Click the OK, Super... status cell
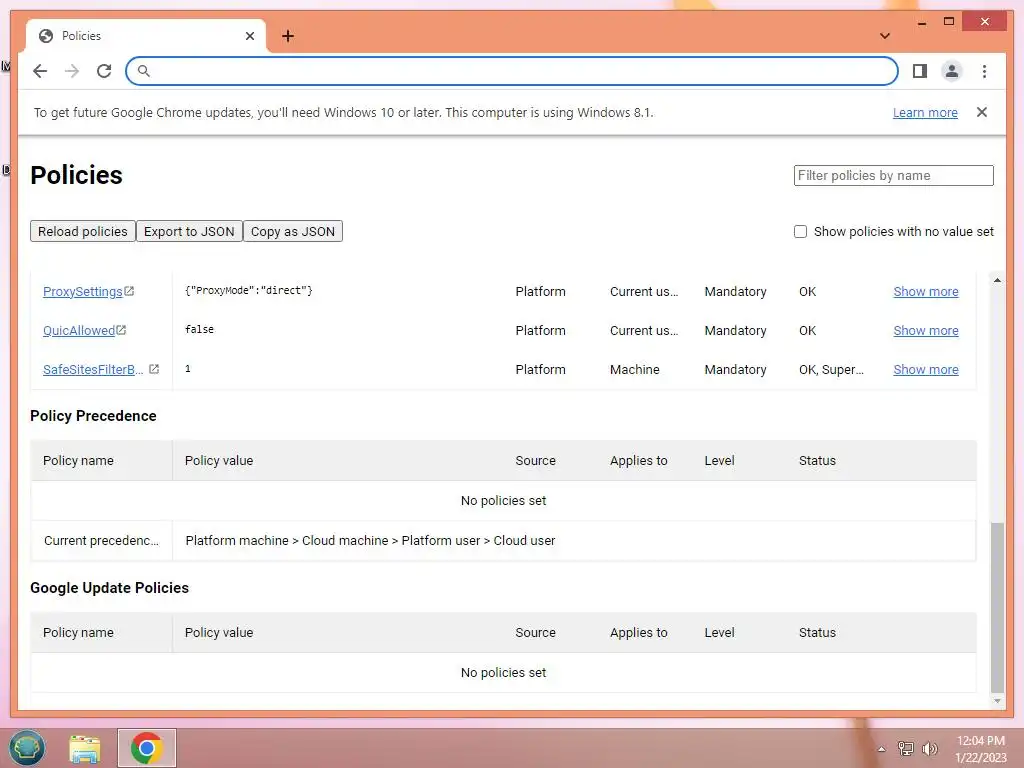 coord(831,369)
